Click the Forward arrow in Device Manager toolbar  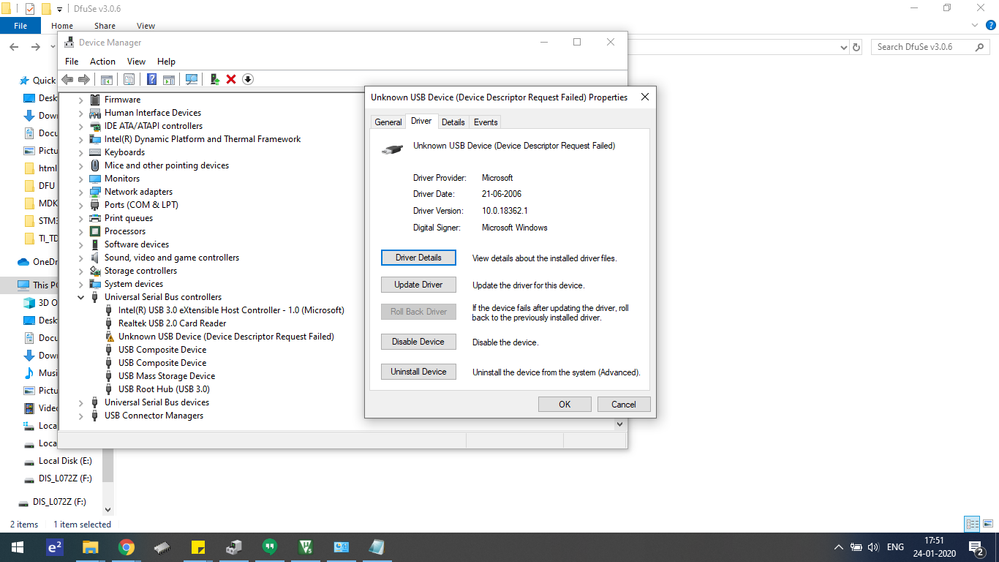84,80
